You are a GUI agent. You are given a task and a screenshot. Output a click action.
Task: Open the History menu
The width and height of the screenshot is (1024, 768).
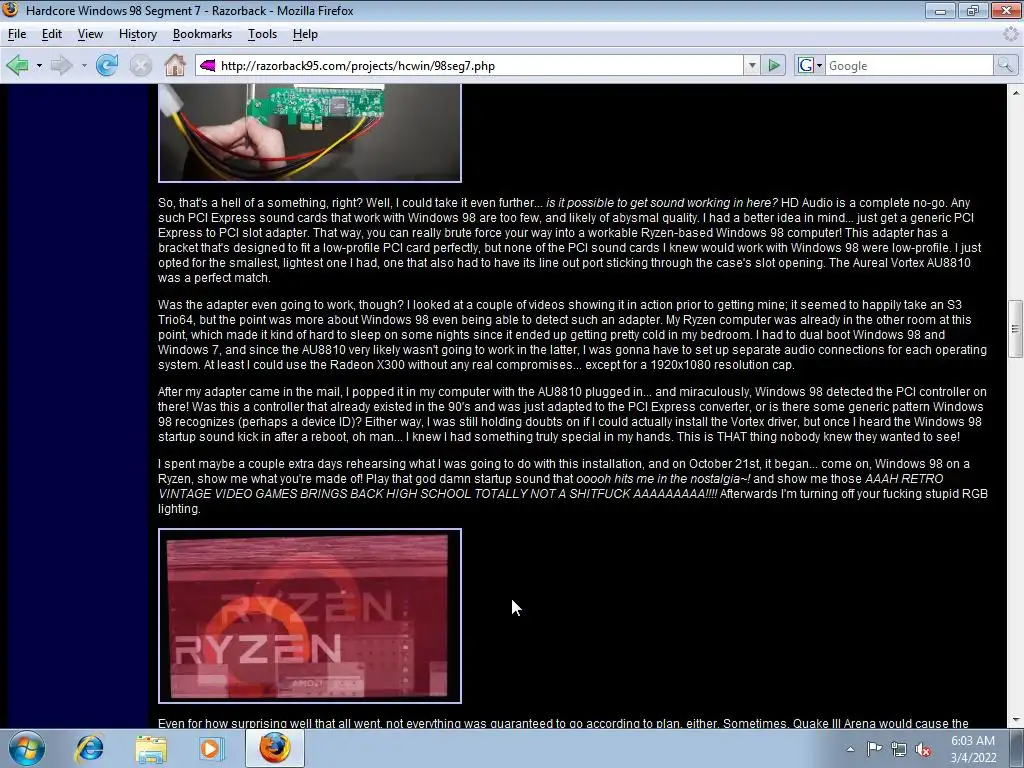click(x=138, y=34)
